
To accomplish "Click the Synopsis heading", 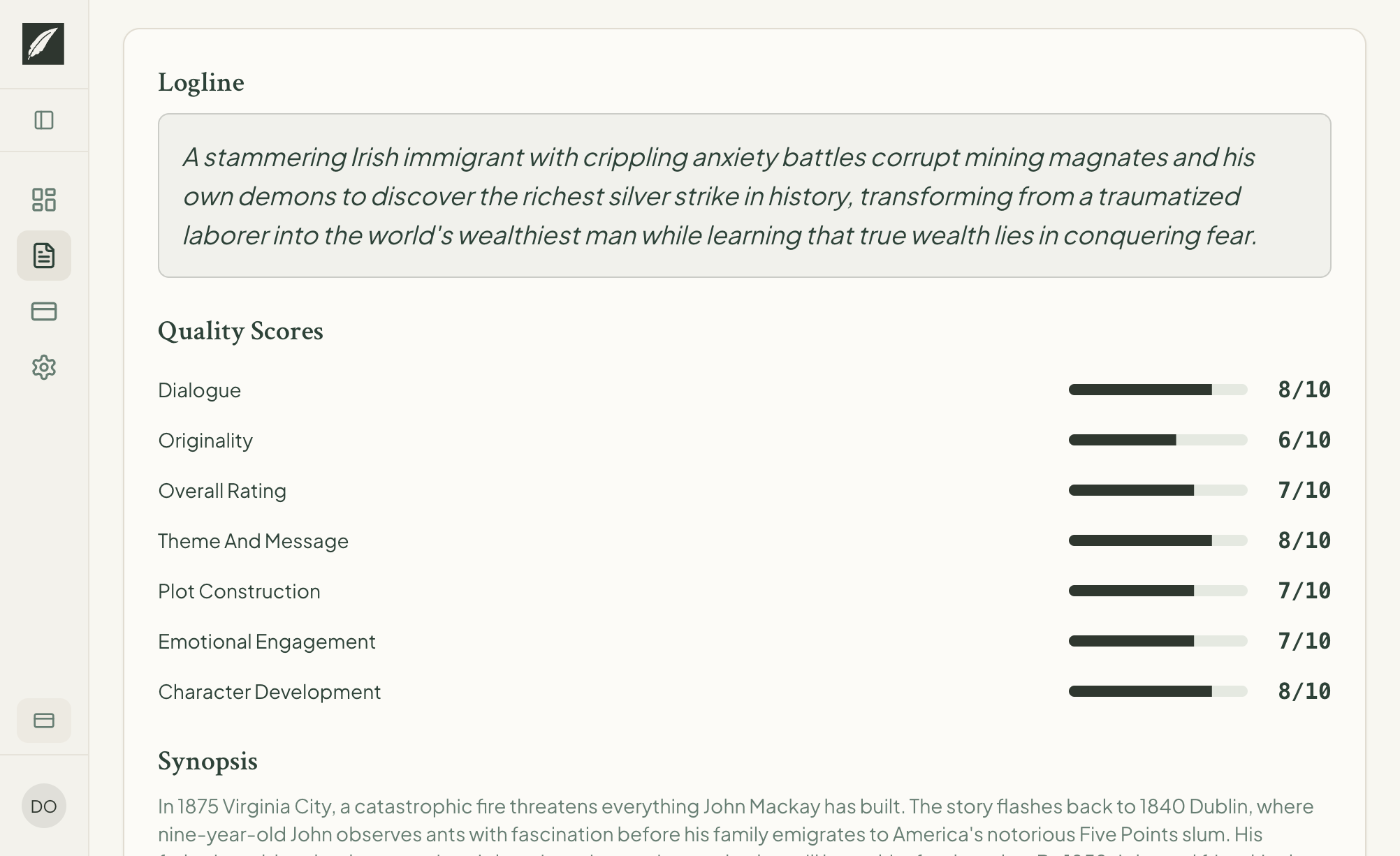I will click(x=207, y=761).
